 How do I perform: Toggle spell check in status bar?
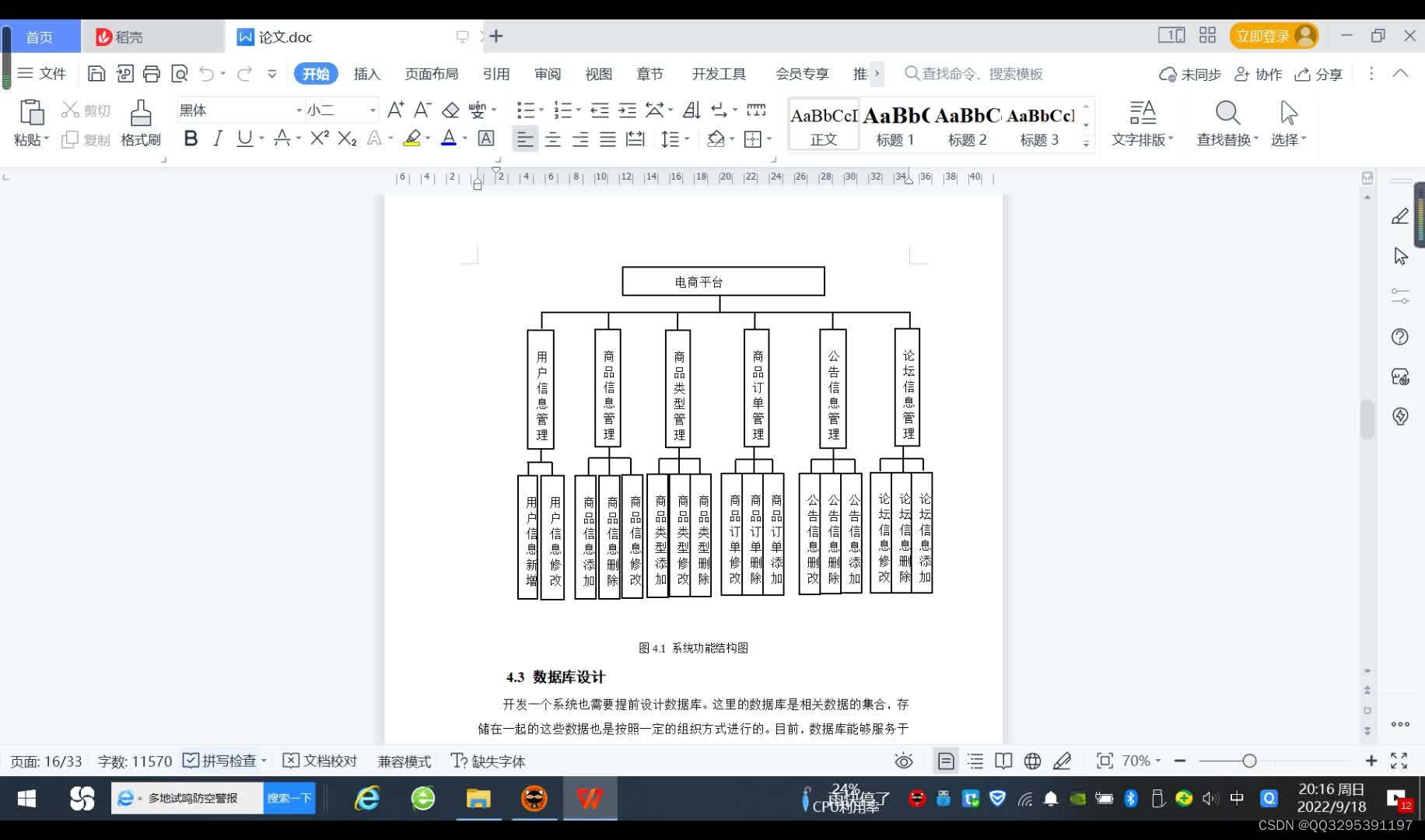tap(220, 761)
